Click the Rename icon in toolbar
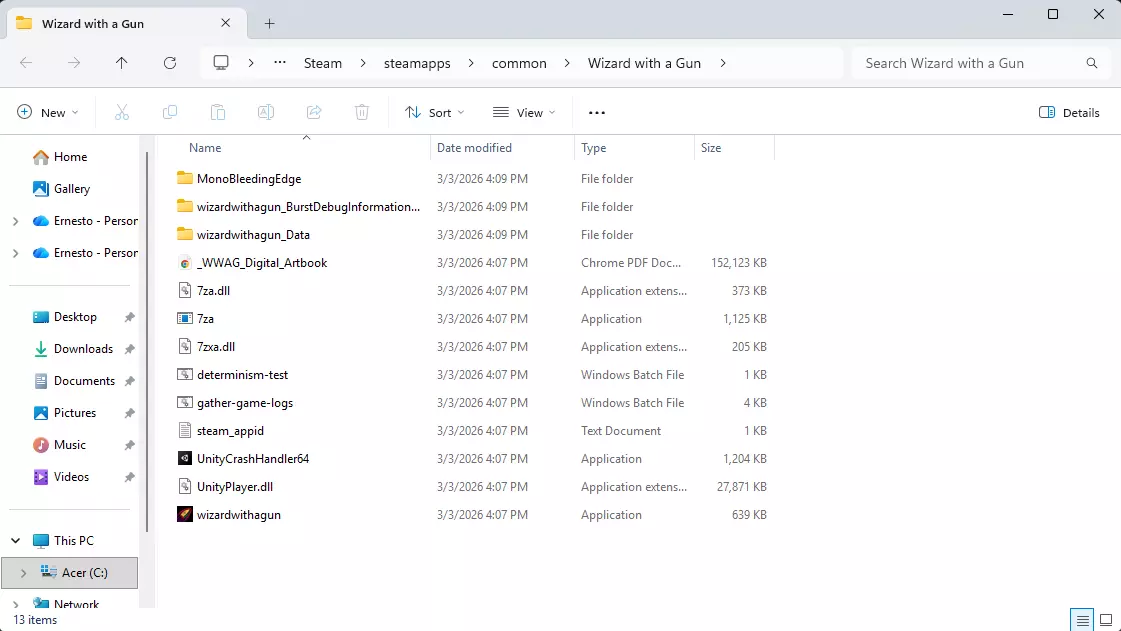Screen dimensions: 1121x631 (266, 113)
